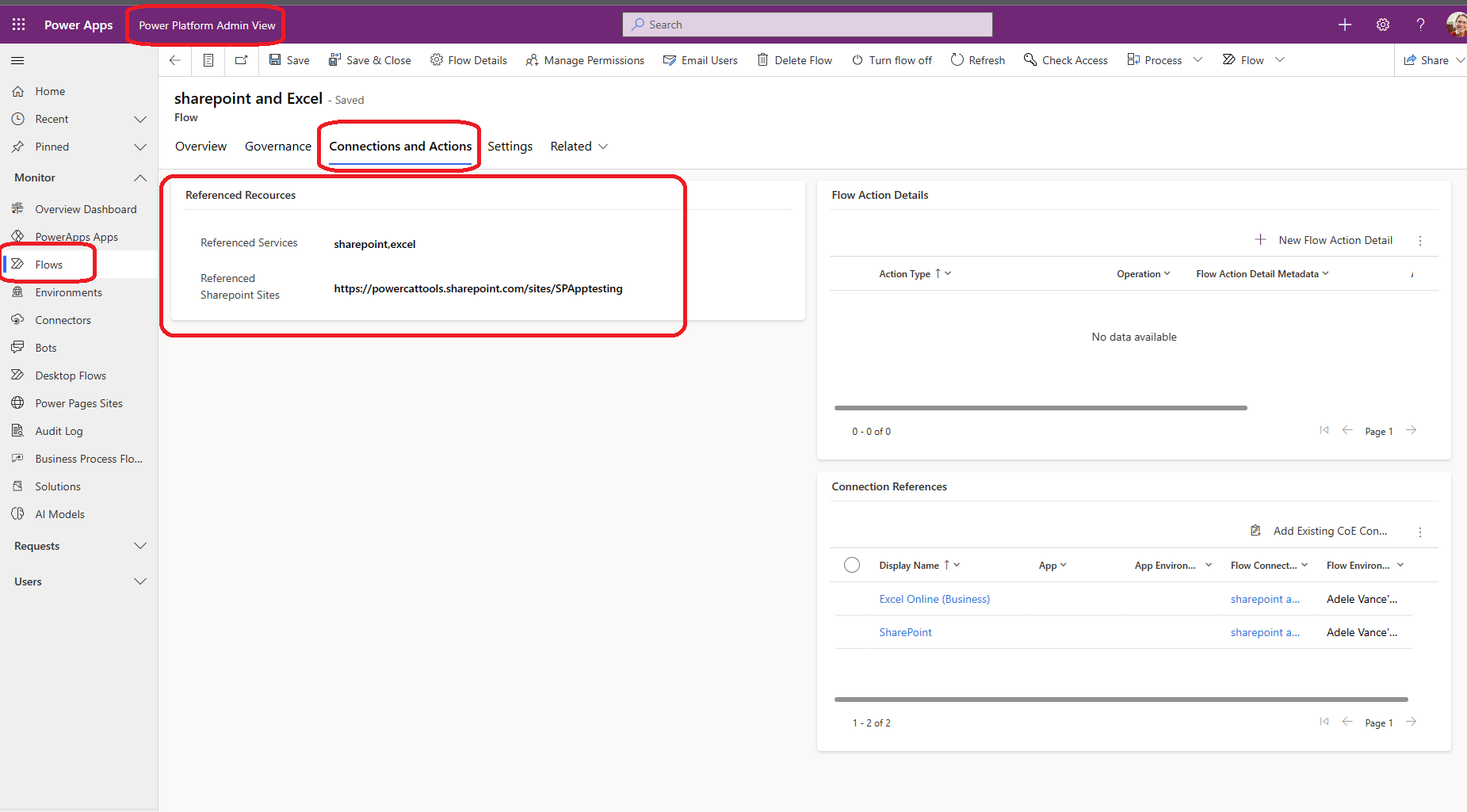
Task: Open the Excel Online (Business) connection link
Action: tap(934, 599)
